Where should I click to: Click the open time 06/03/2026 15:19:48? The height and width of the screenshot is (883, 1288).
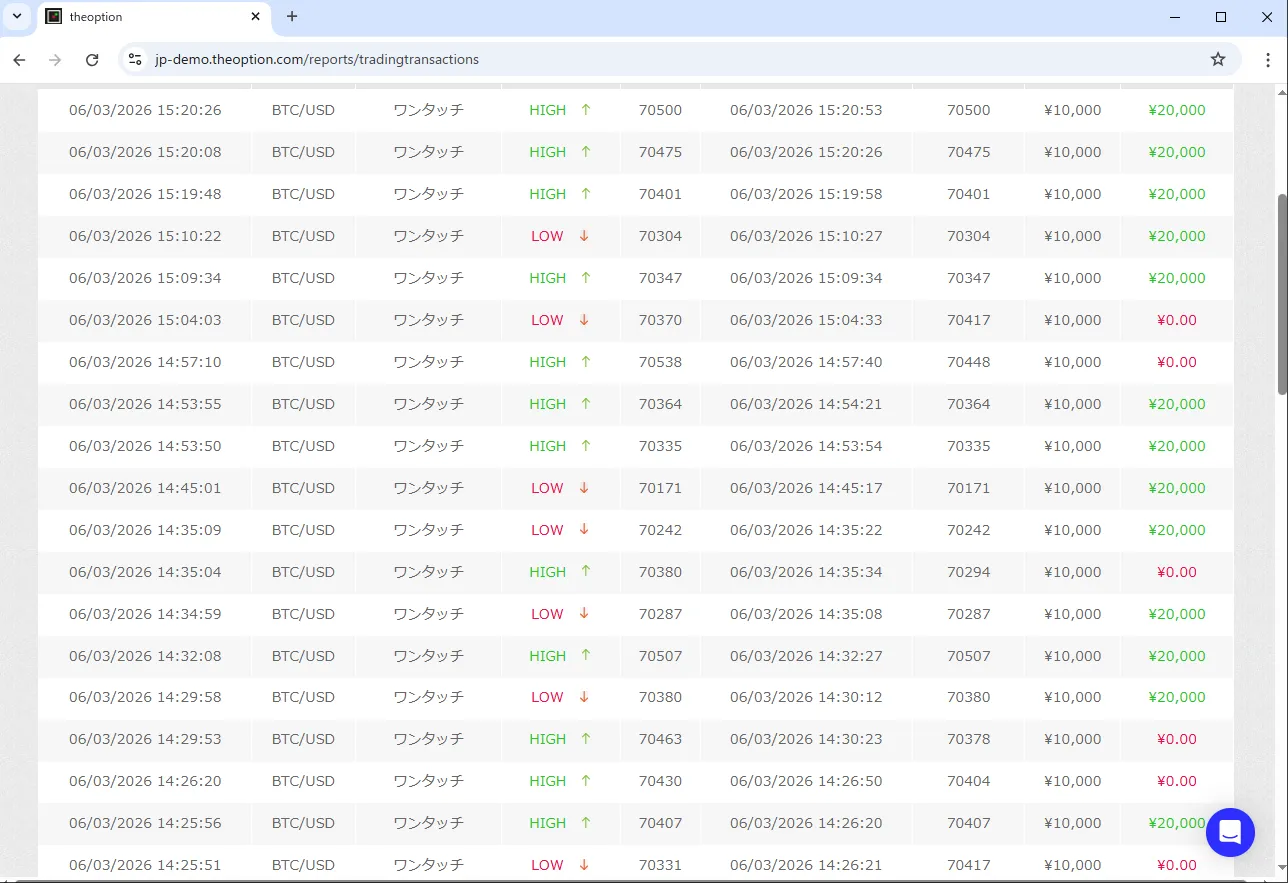point(145,194)
